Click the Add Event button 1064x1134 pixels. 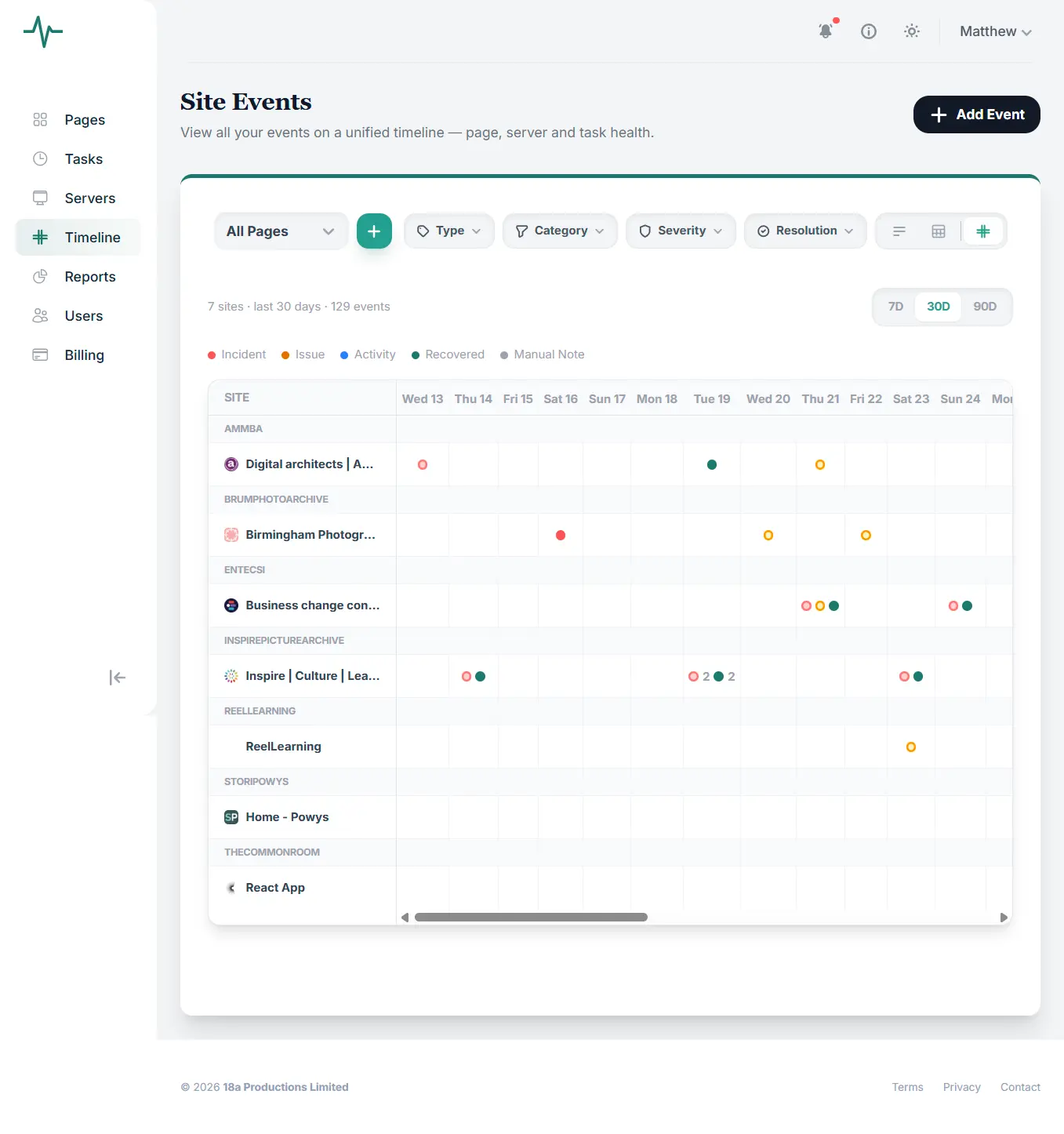tap(976, 114)
